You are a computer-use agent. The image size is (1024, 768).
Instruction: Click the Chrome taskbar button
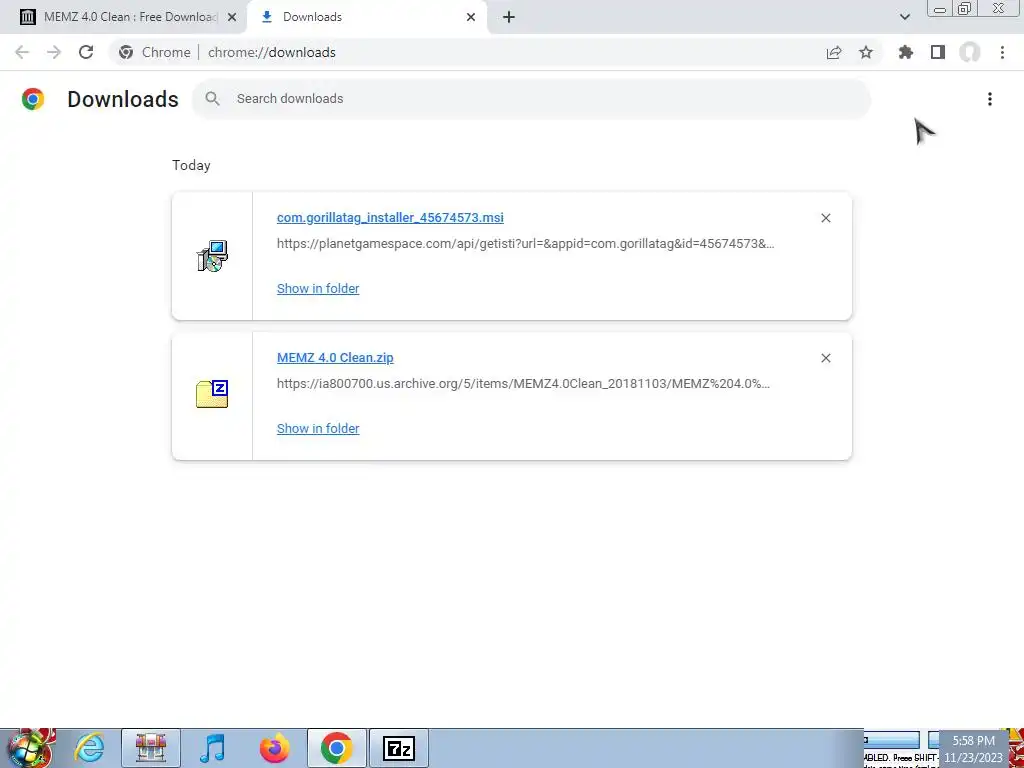[x=336, y=748]
